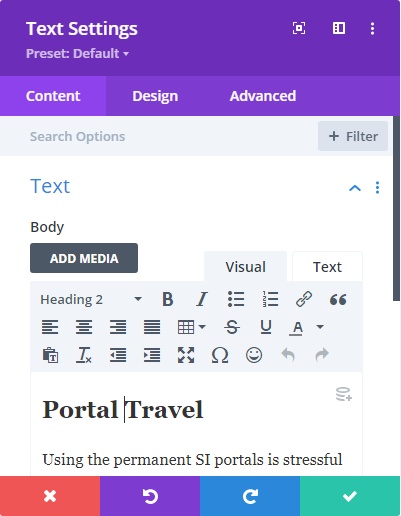401x516 pixels.
Task: Toggle strikethrough text formatting
Action: click(232, 327)
